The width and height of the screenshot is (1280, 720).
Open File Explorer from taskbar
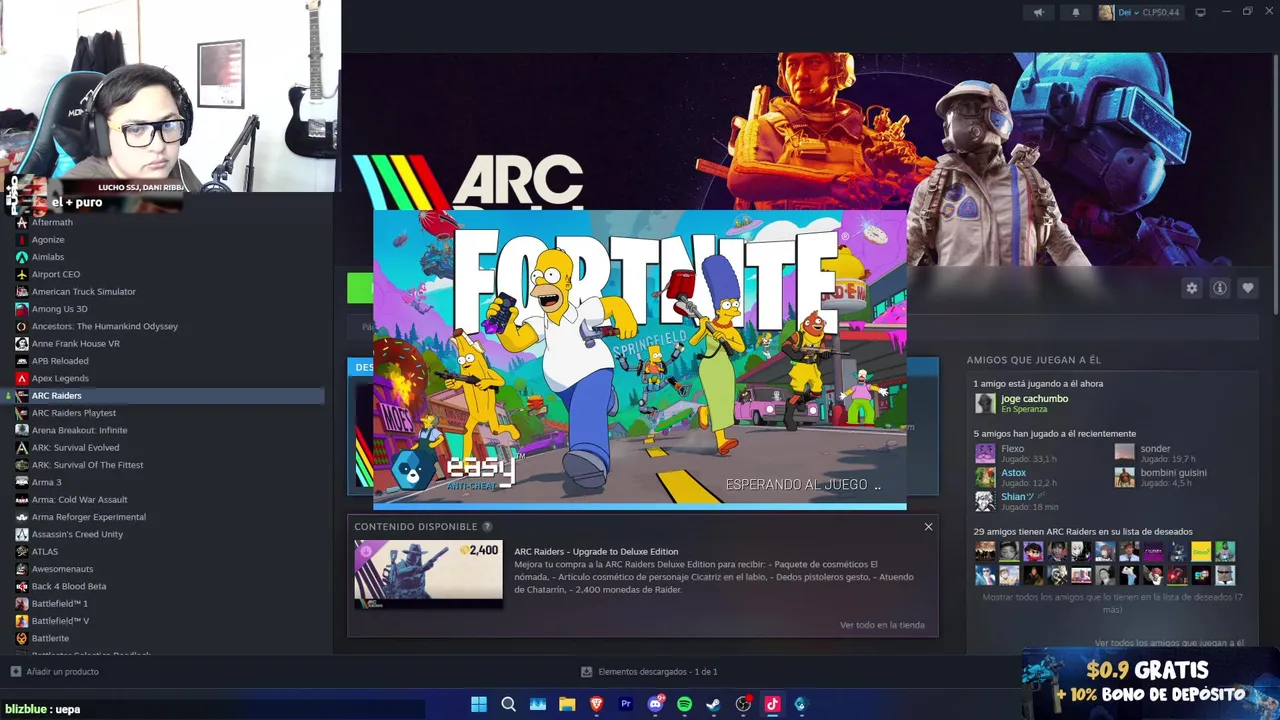pyautogui.click(x=567, y=704)
